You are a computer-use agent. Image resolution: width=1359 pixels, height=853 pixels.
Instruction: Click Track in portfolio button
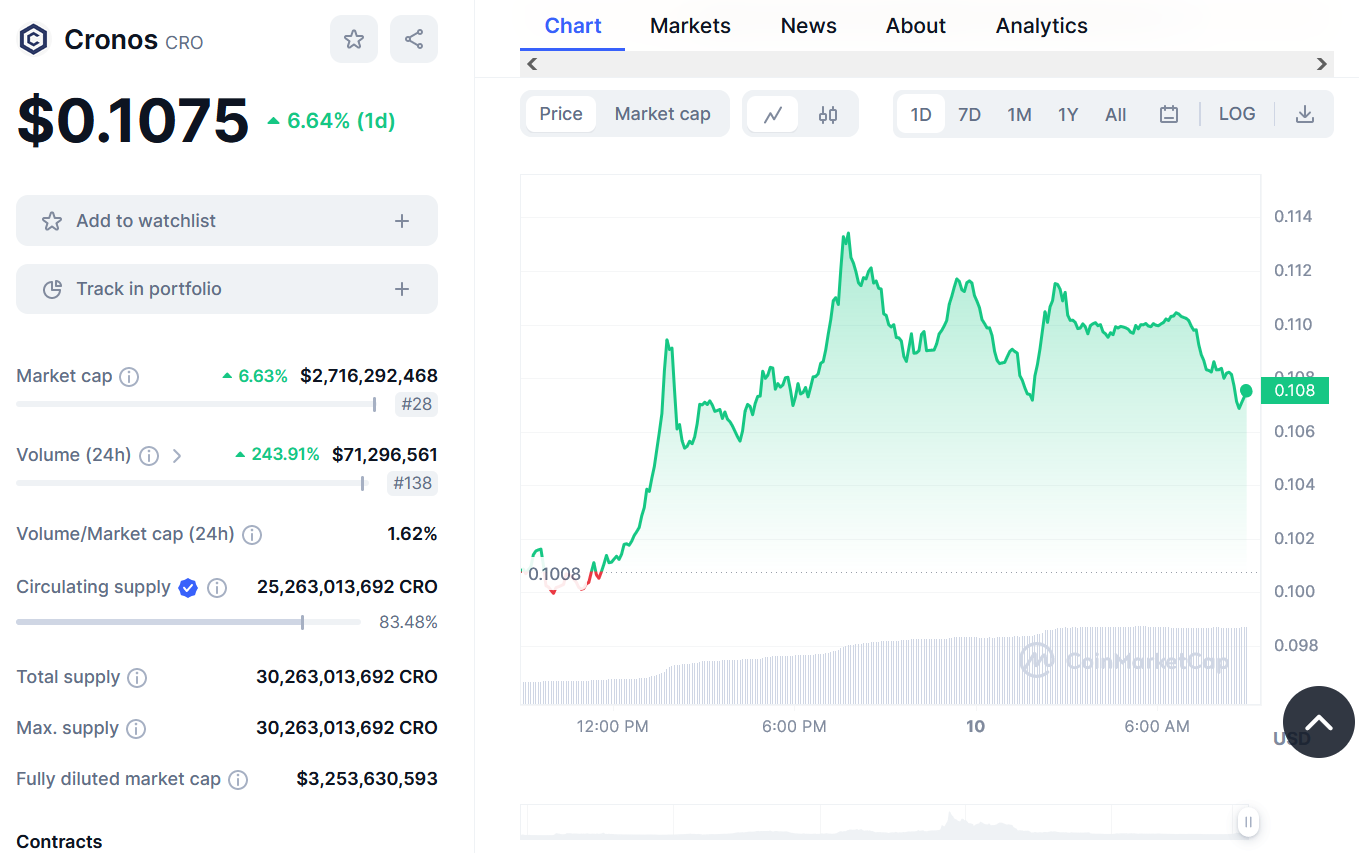coord(227,289)
